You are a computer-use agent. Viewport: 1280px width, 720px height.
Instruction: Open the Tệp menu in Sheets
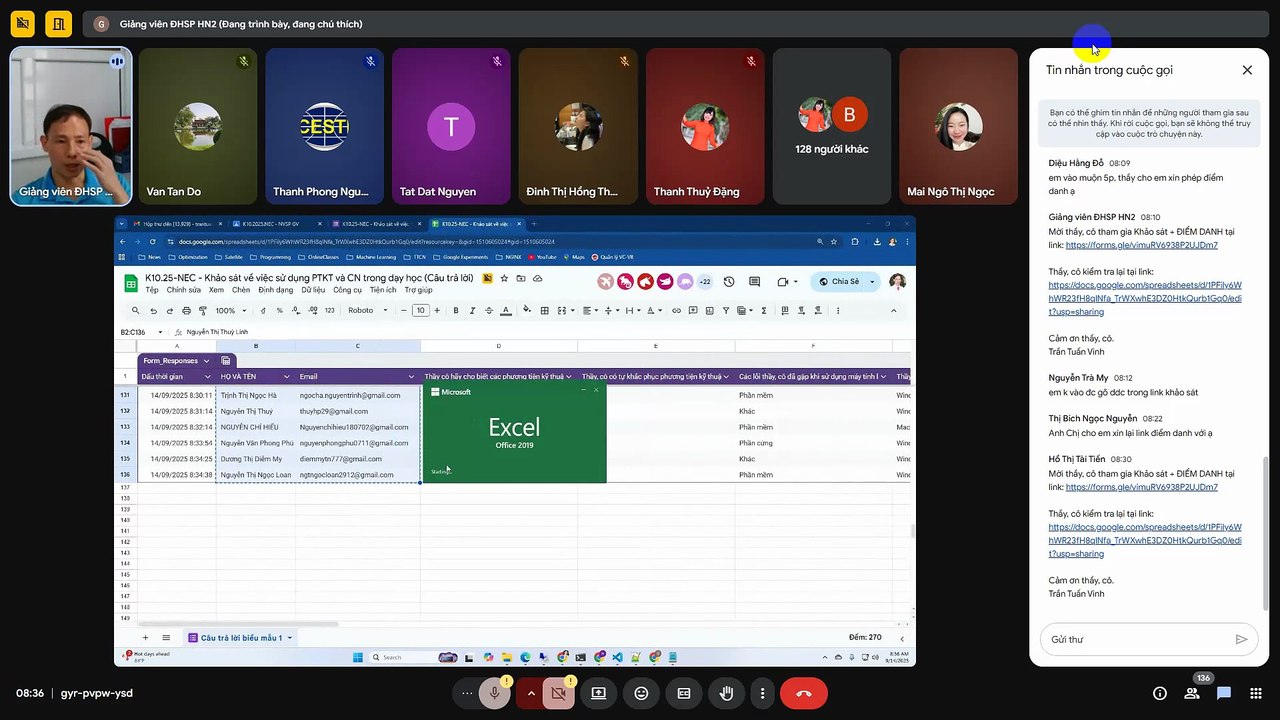[152, 290]
